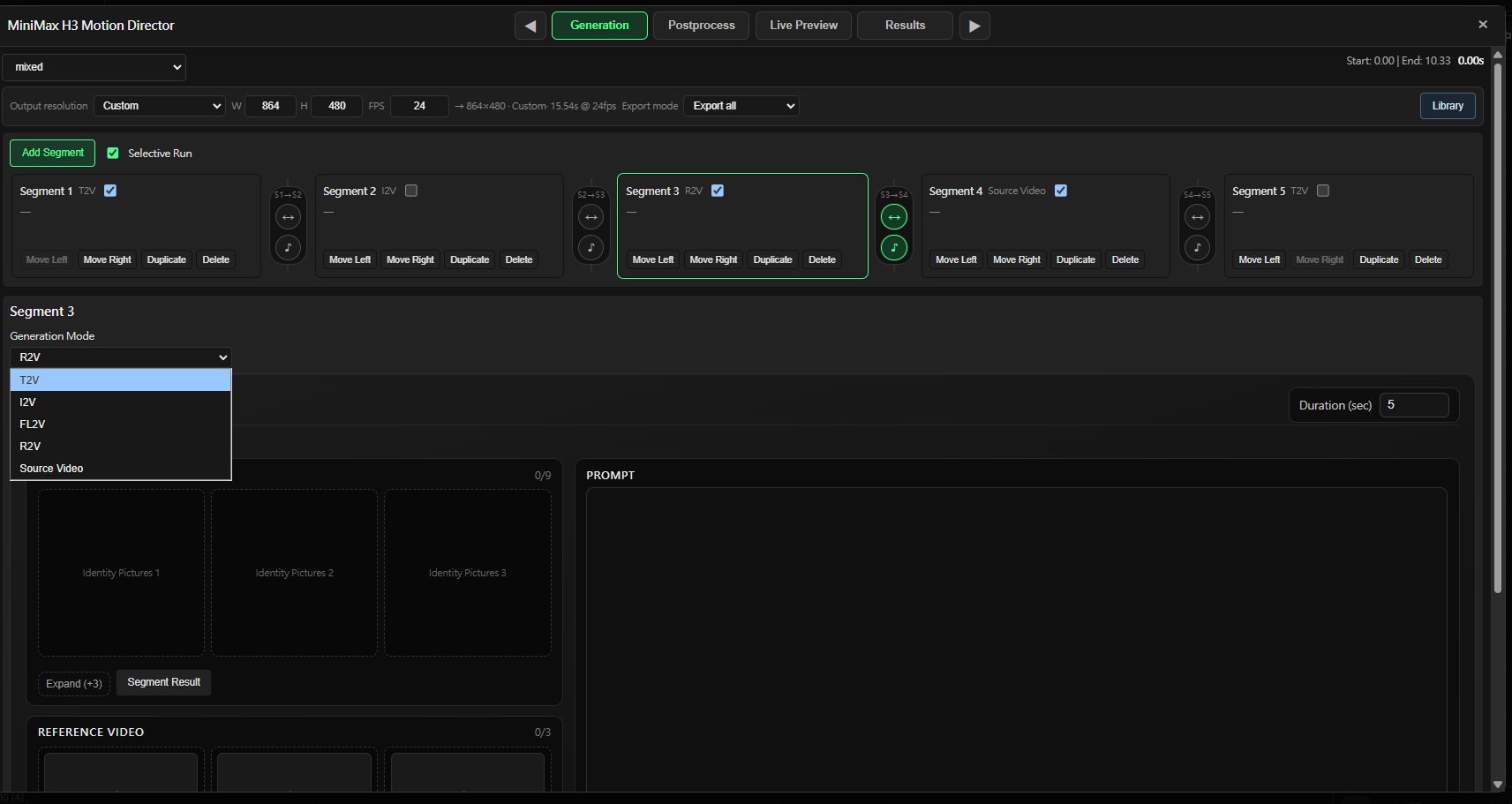The width and height of the screenshot is (1512, 804).
Task: Toggle S1→S2 transition blend icon
Action: [288, 217]
